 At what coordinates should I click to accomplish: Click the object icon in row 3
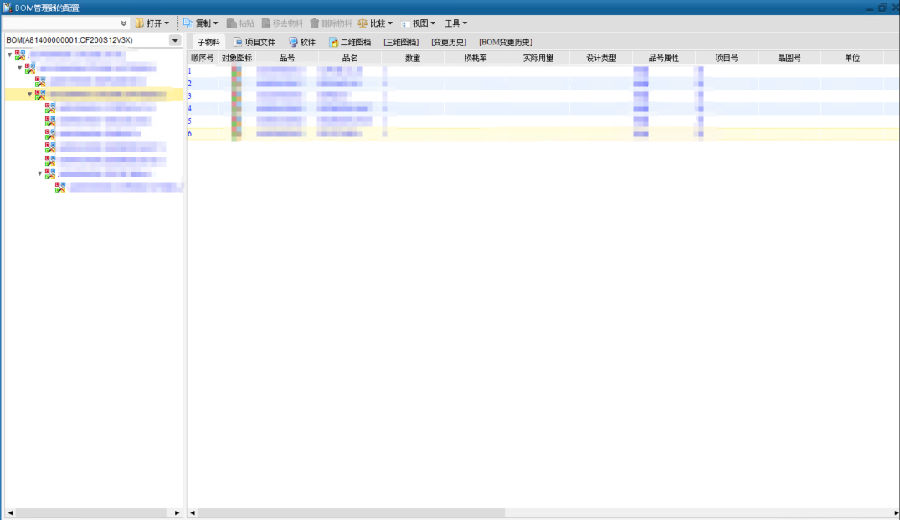tap(236, 96)
